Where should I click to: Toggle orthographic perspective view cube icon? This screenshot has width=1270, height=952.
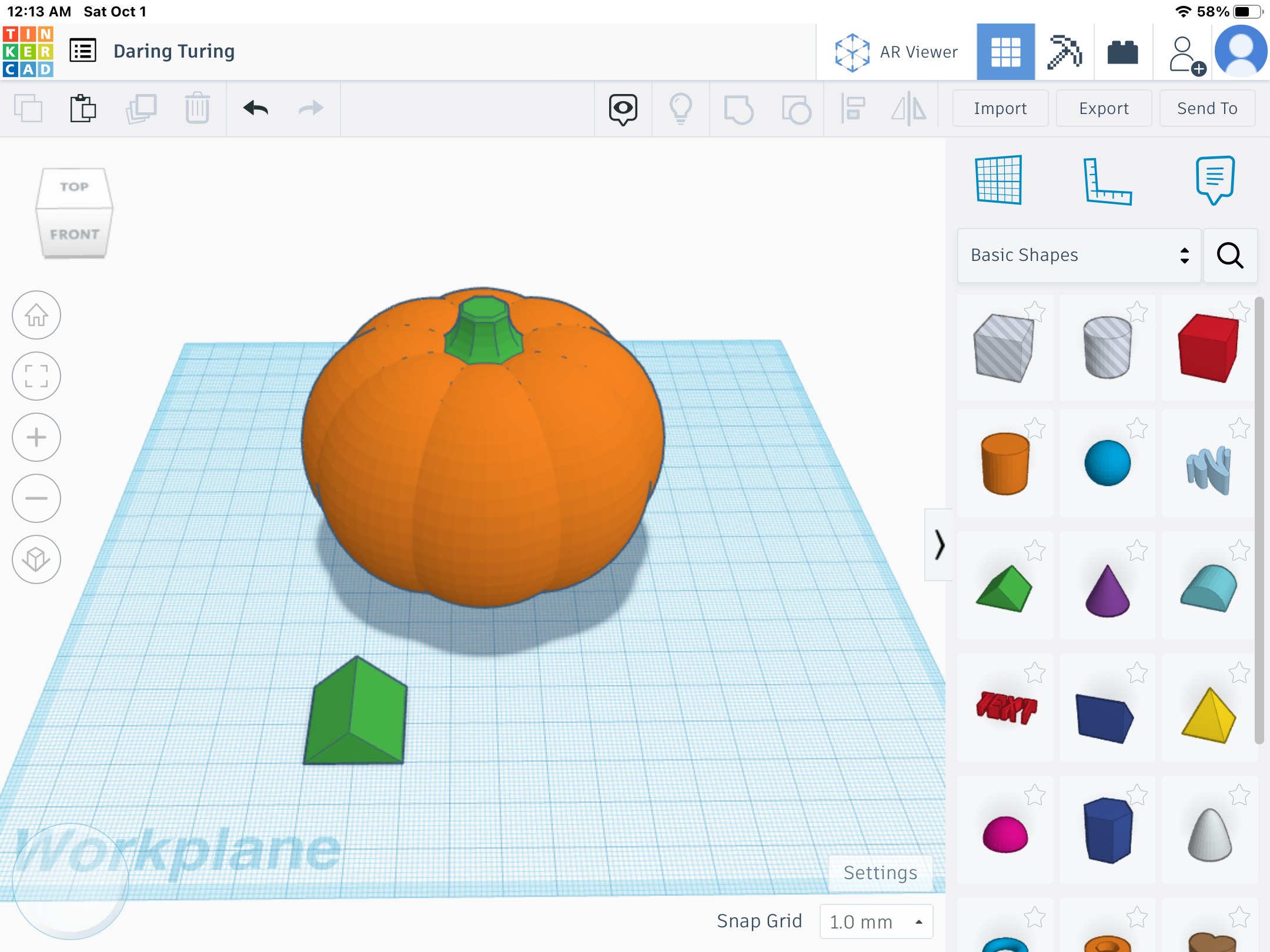point(36,559)
